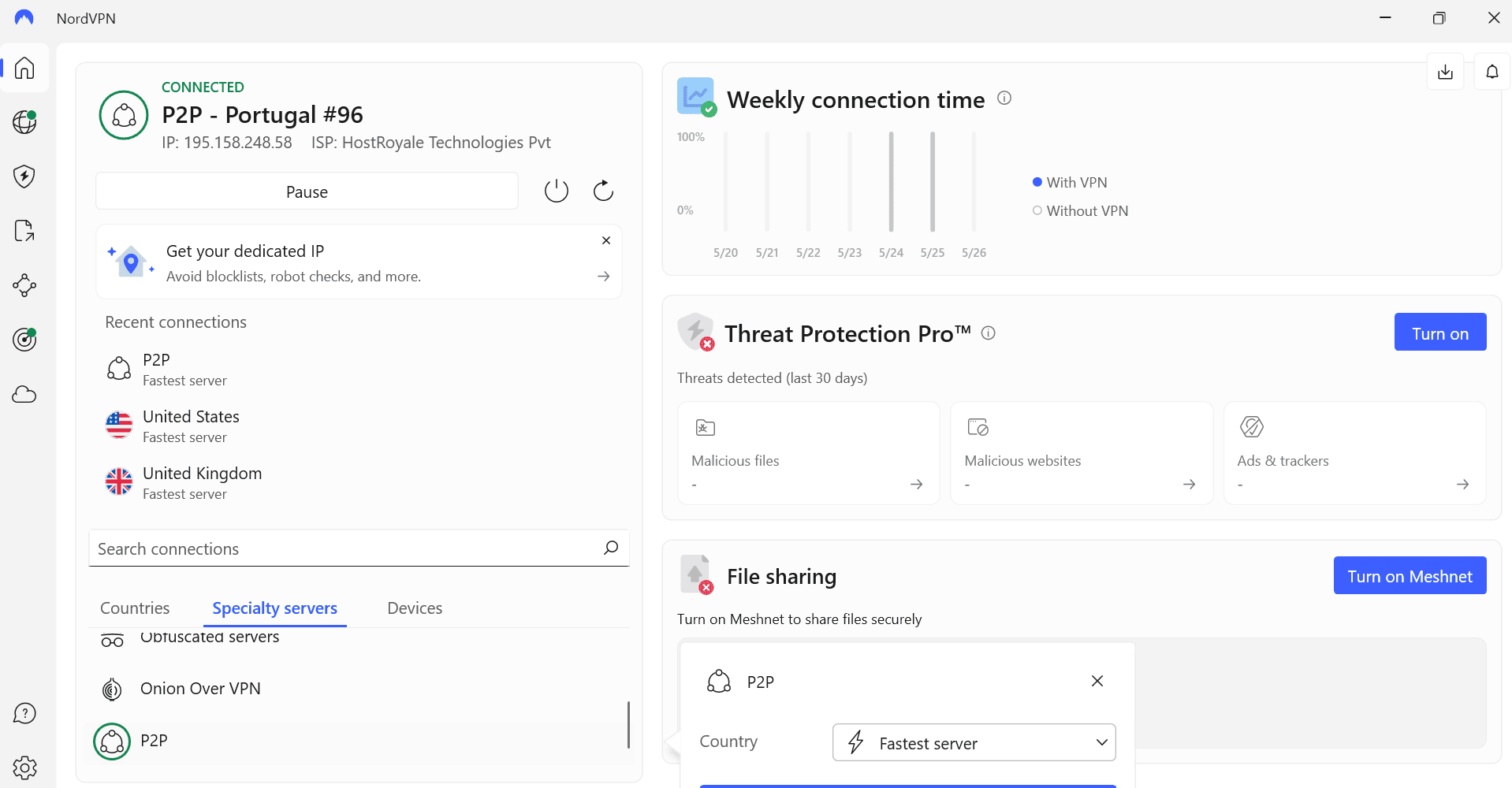Viewport: 1512px width, 788px height.
Task: Click the Pause connection button
Action: point(307,191)
